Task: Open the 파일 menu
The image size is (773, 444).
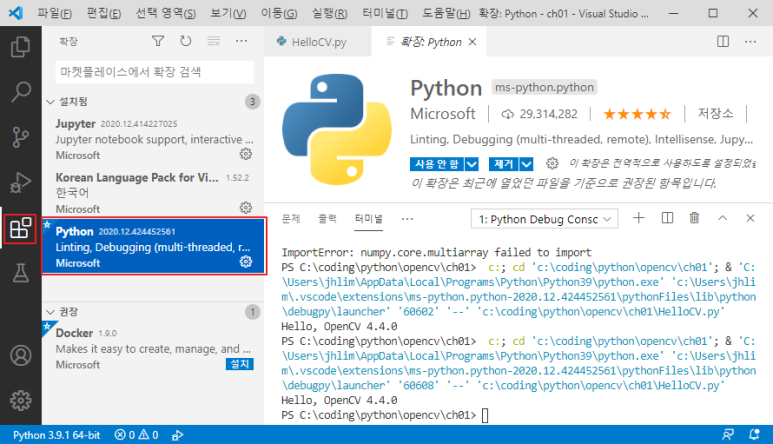Action: click(54, 13)
